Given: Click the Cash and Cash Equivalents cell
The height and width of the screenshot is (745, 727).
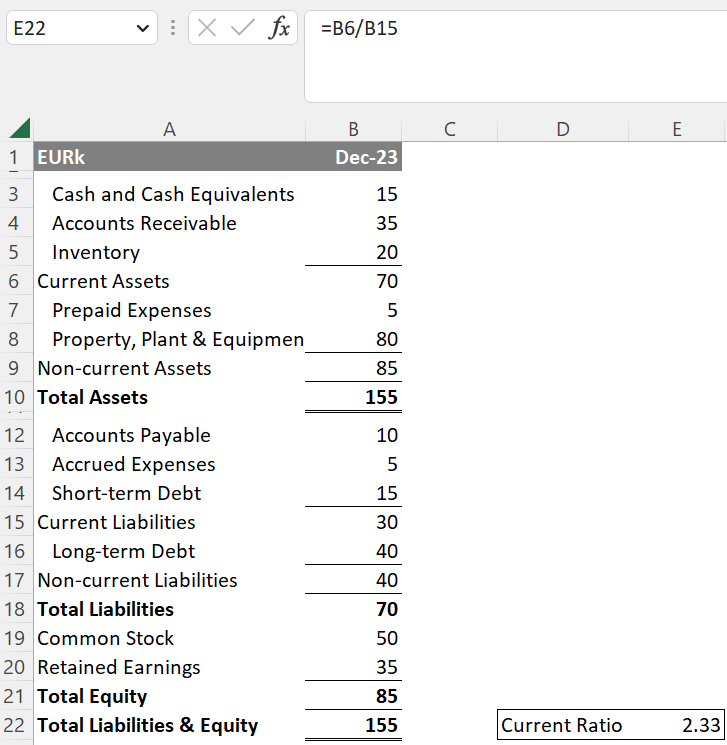Looking at the screenshot, I should [169, 194].
